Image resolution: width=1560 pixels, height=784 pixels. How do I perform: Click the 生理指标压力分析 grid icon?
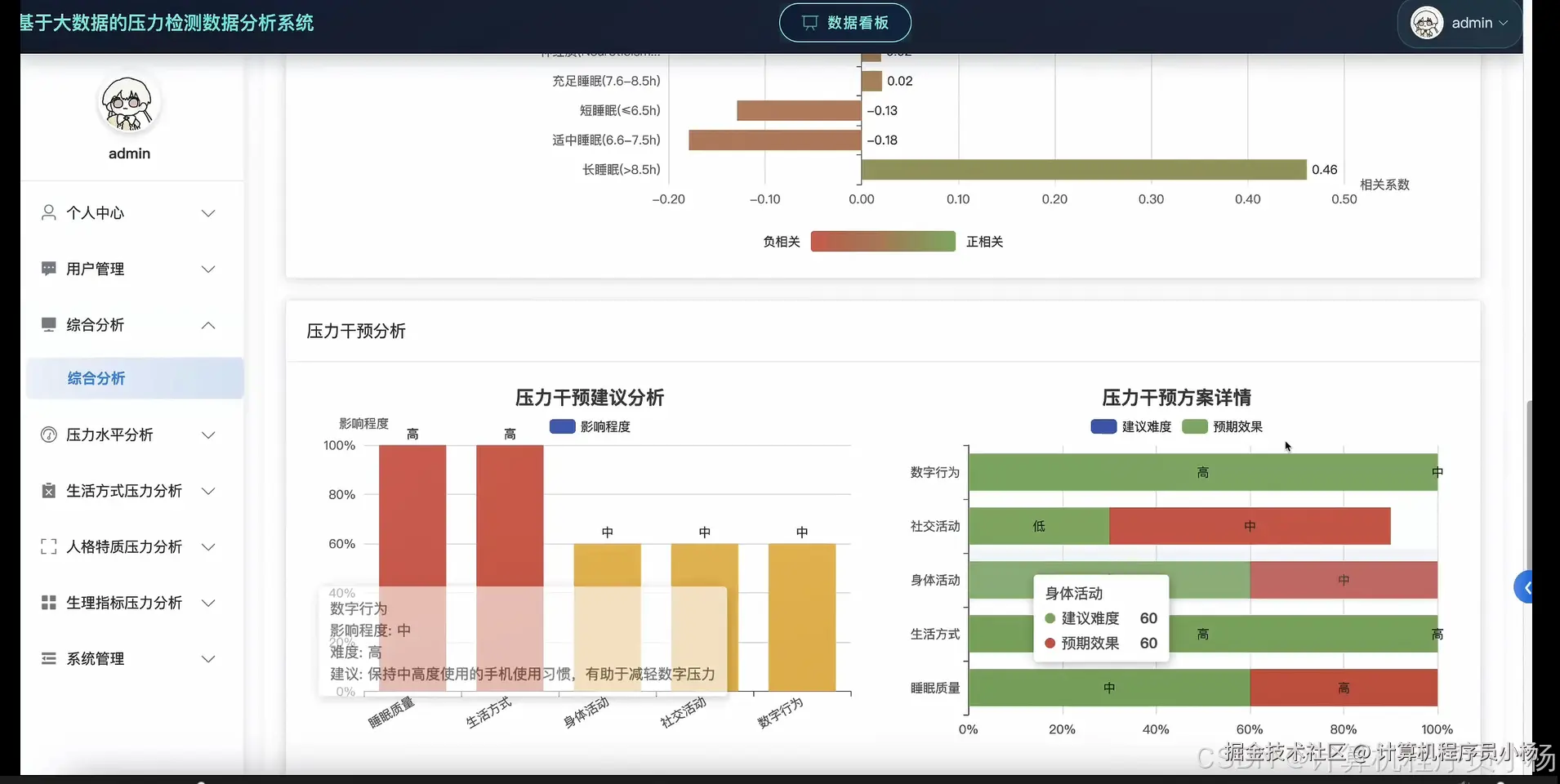point(49,603)
